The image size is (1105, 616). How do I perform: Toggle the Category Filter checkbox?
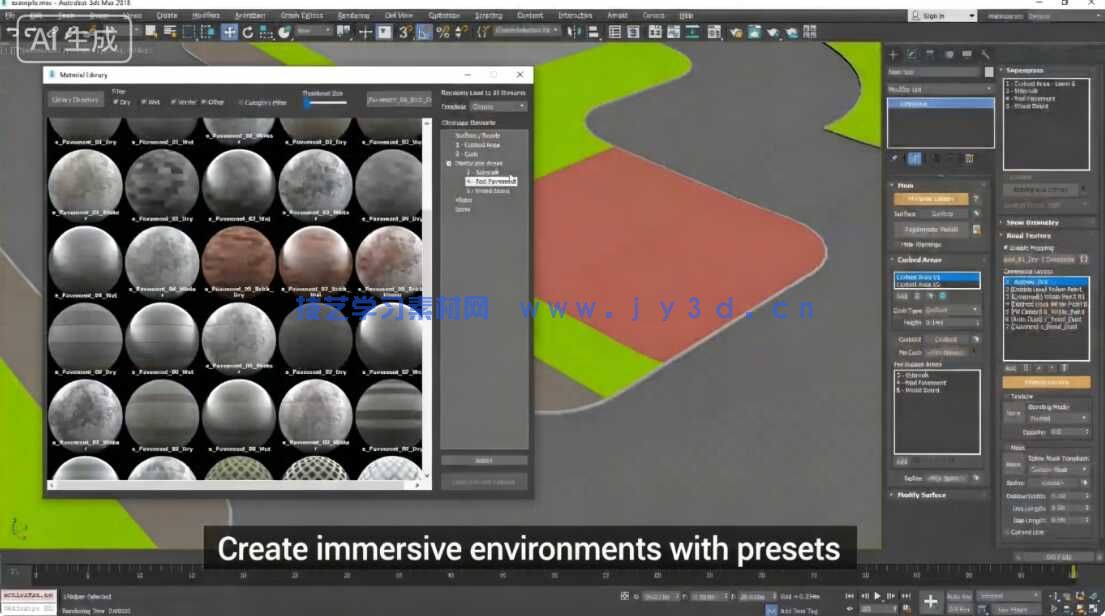240,102
